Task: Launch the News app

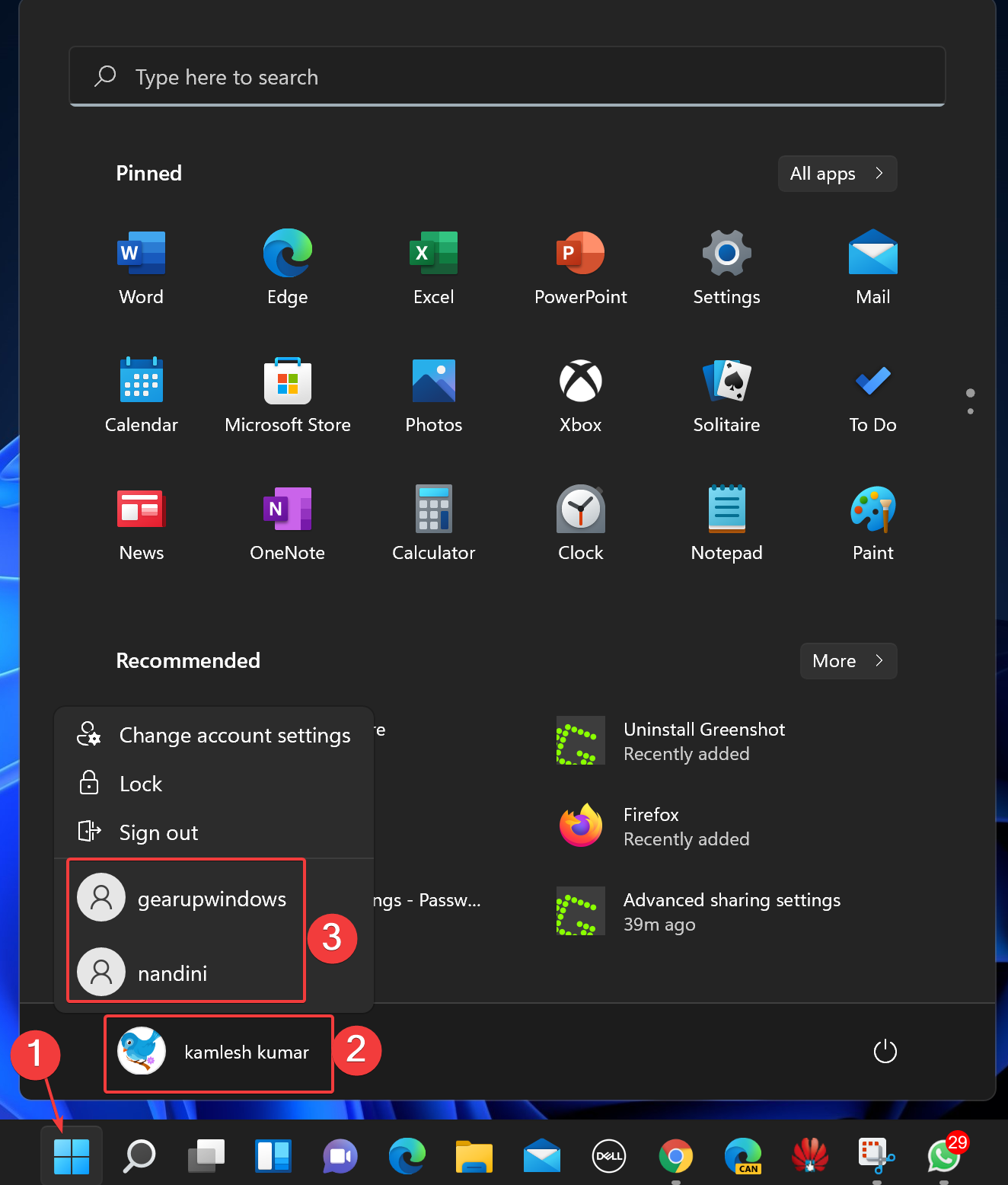Action: pyautogui.click(x=142, y=524)
